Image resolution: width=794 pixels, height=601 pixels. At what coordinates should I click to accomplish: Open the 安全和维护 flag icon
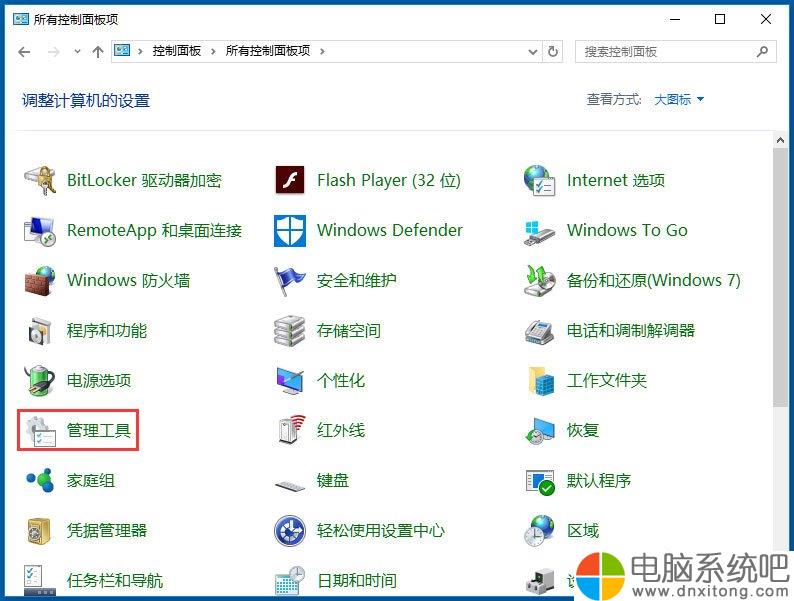(x=290, y=281)
